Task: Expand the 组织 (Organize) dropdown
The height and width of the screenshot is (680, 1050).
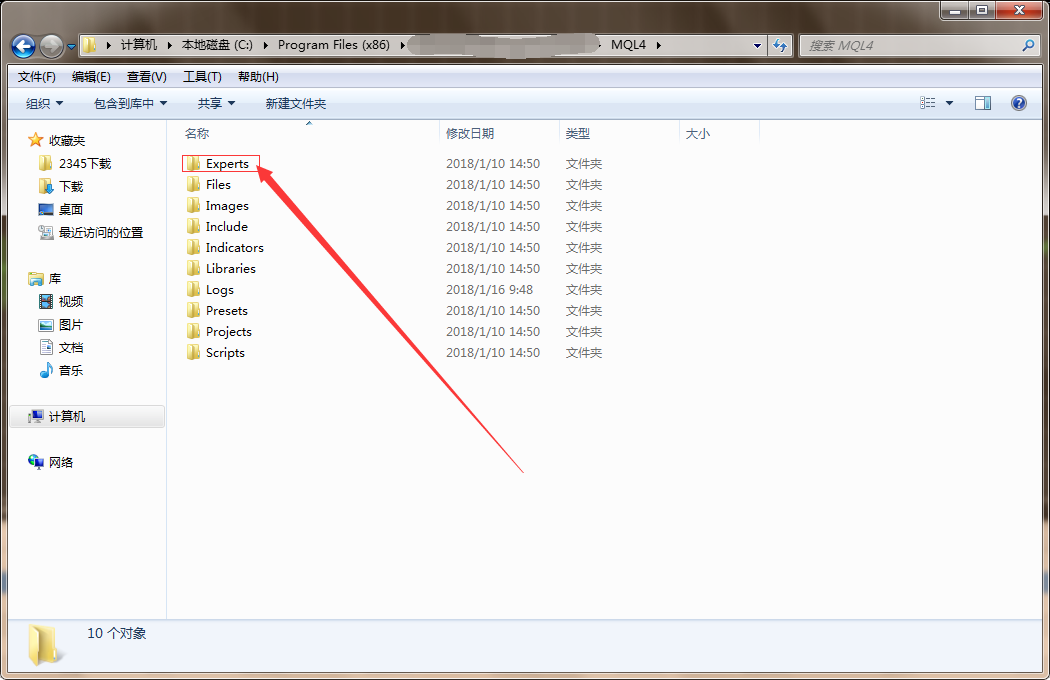Action: pyautogui.click(x=44, y=104)
